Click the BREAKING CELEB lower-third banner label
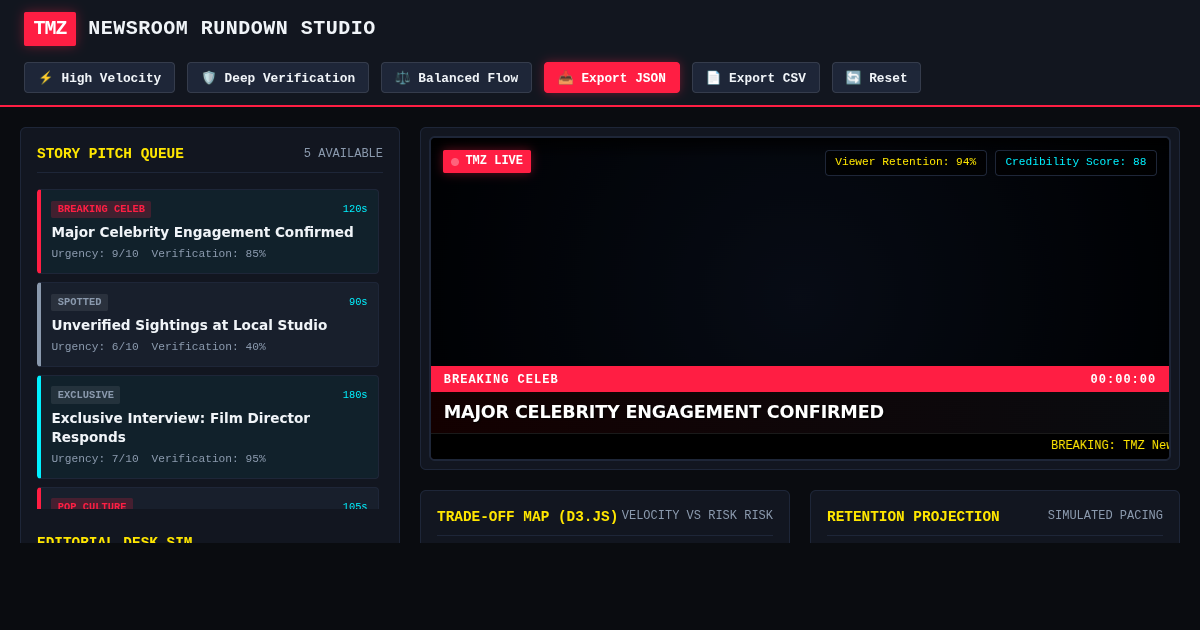 [501, 380]
